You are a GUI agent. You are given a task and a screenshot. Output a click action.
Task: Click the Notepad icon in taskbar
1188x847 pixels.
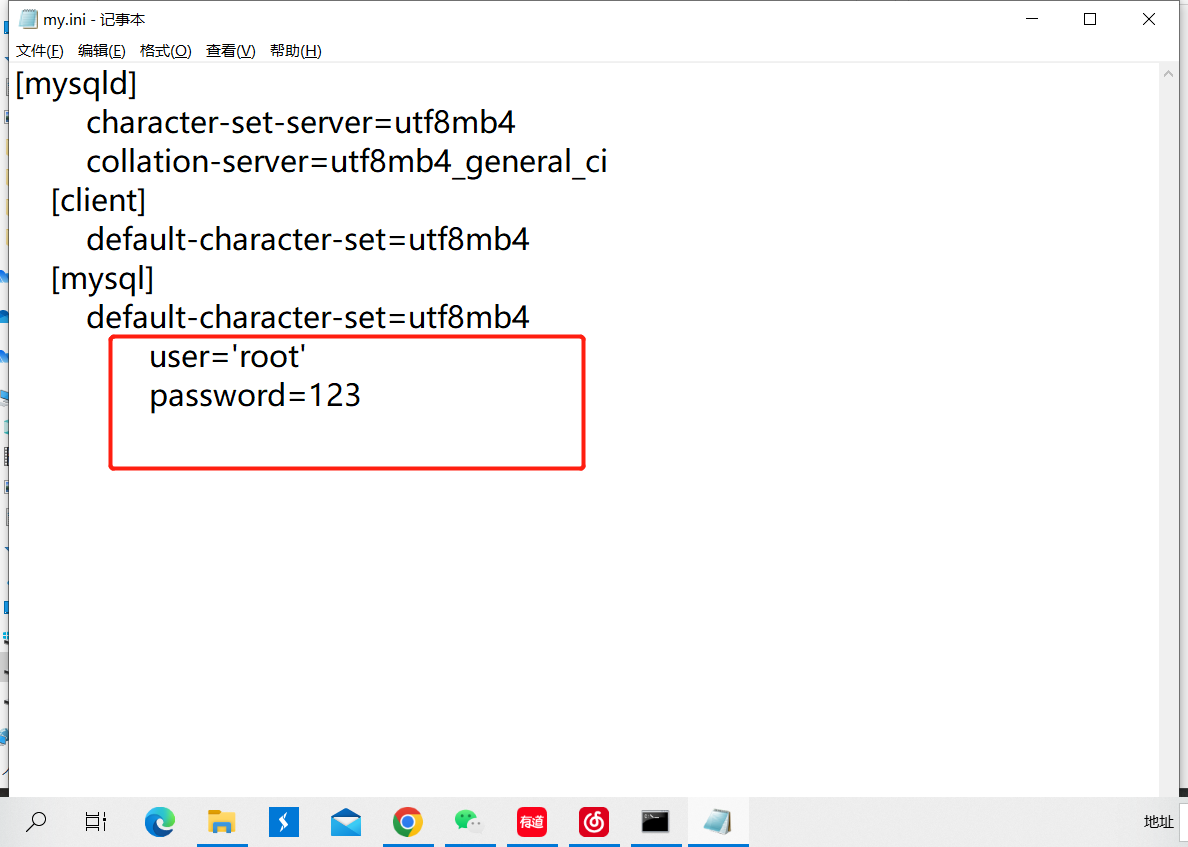[717, 822]
